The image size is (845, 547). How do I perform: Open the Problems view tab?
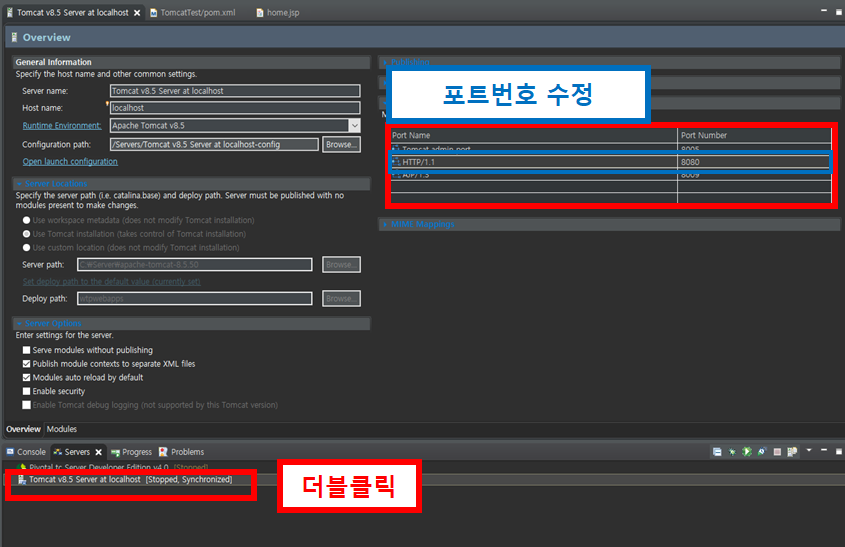[181, 452]
